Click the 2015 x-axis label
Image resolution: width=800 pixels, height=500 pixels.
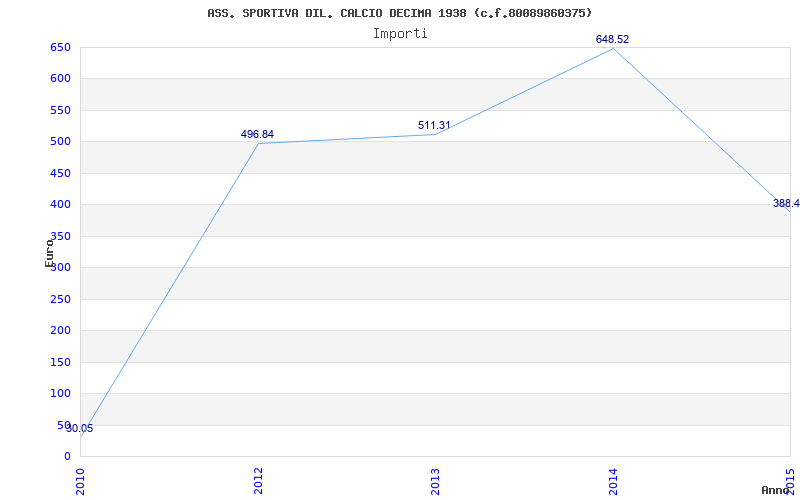click(x=790, y=481)
